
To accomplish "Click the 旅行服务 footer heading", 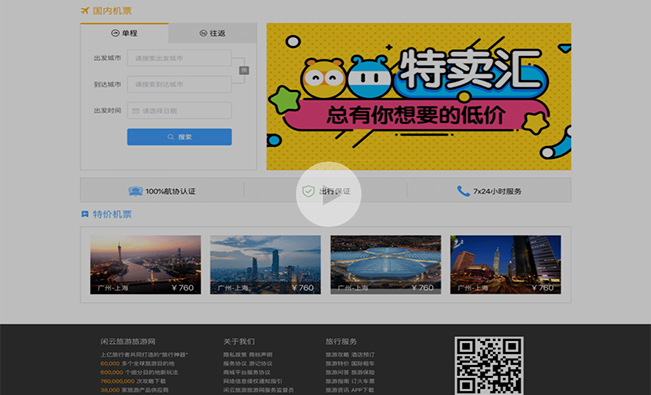I will point(341,341).
